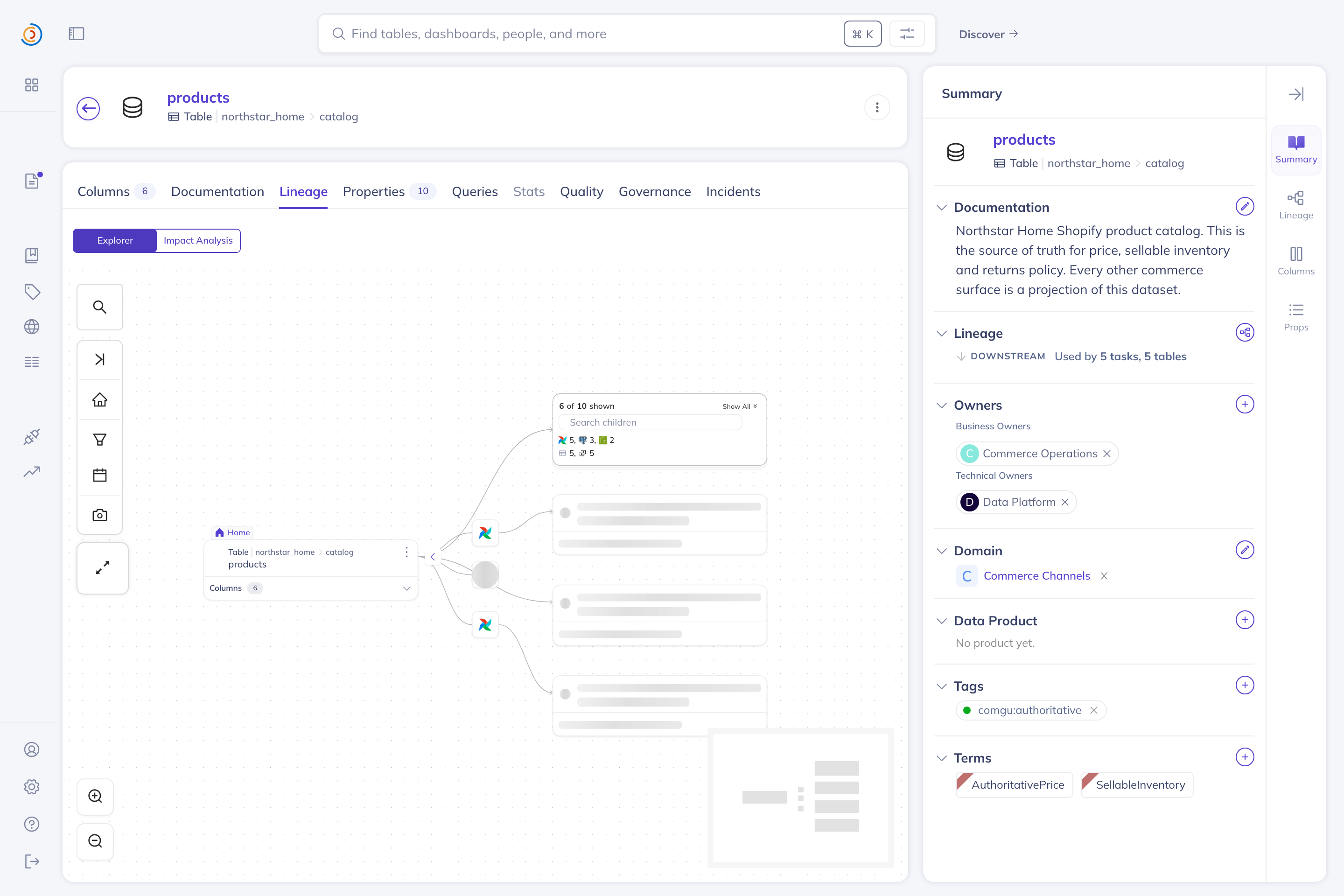Open search filter sliders icon
Viewport: 1344px width, 896px height.
907,34
